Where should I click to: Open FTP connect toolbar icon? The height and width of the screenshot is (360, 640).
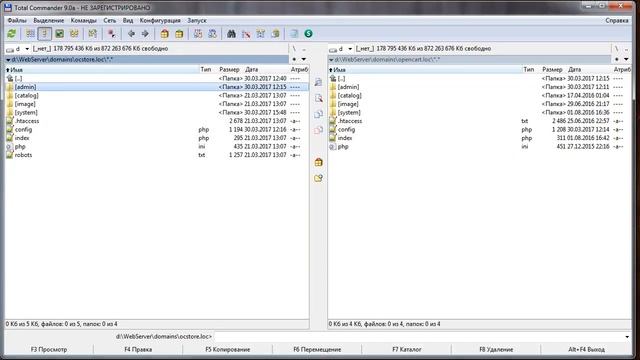198,34
